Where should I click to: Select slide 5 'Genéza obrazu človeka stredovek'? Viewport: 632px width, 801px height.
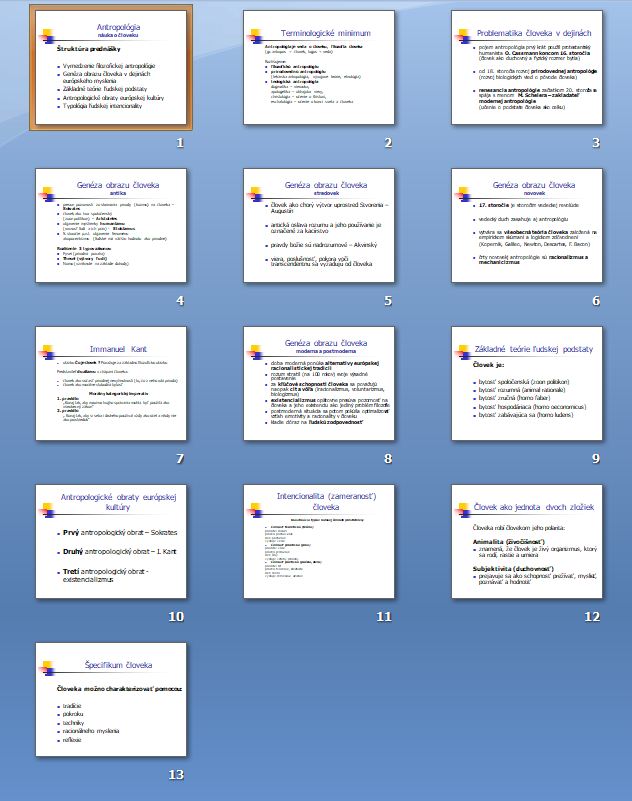[319, 225]
